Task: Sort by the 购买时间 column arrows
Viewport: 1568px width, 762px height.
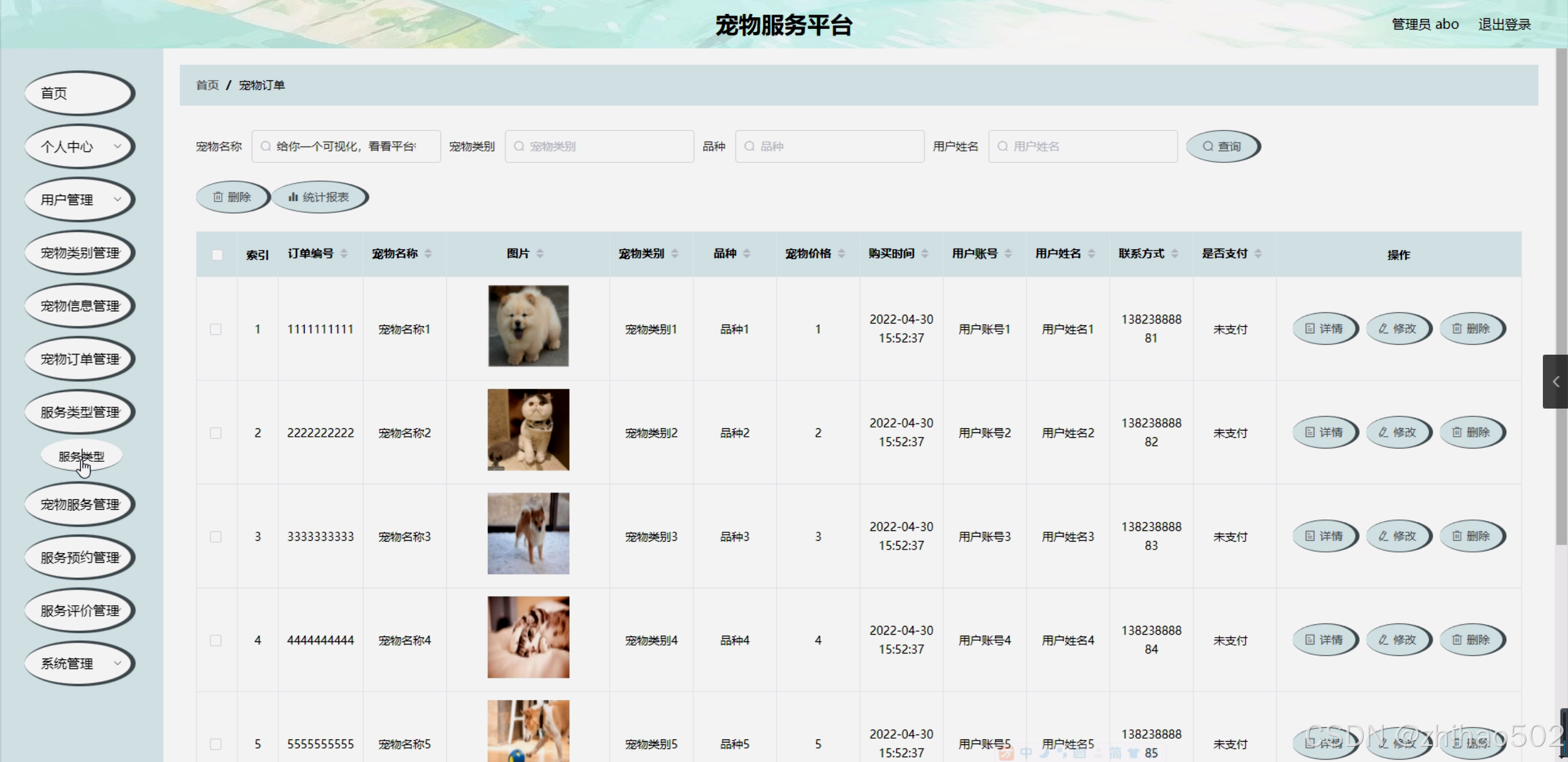Action: point(925,254)
